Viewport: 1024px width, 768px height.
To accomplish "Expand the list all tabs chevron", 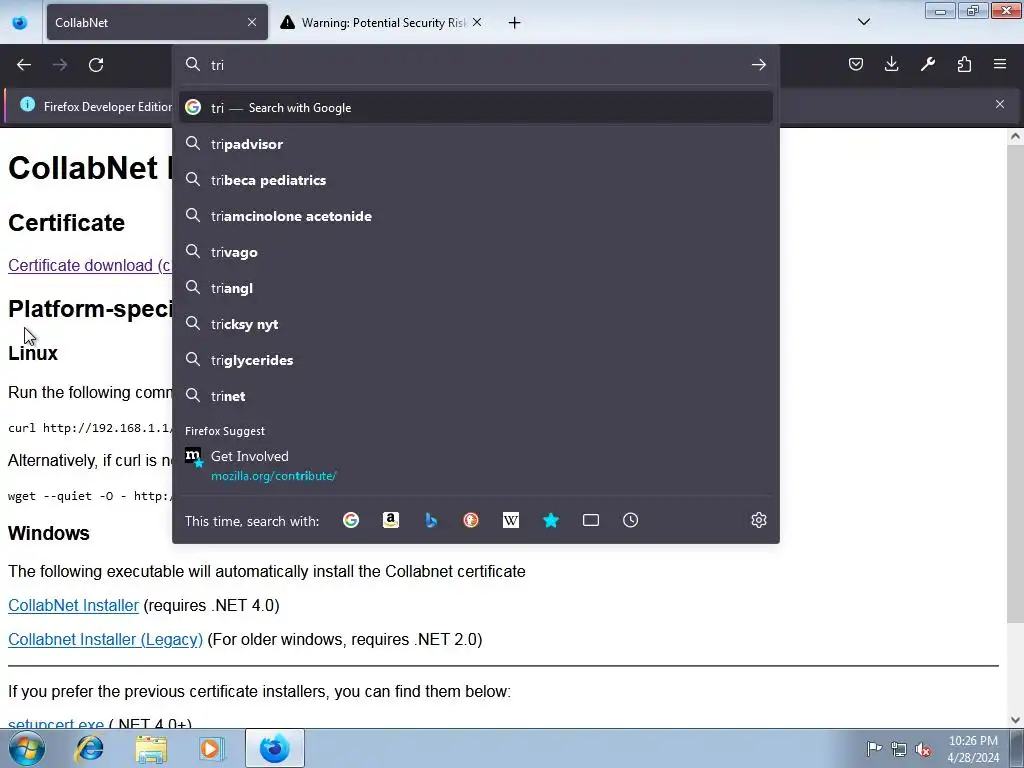I will coord(863,22).
